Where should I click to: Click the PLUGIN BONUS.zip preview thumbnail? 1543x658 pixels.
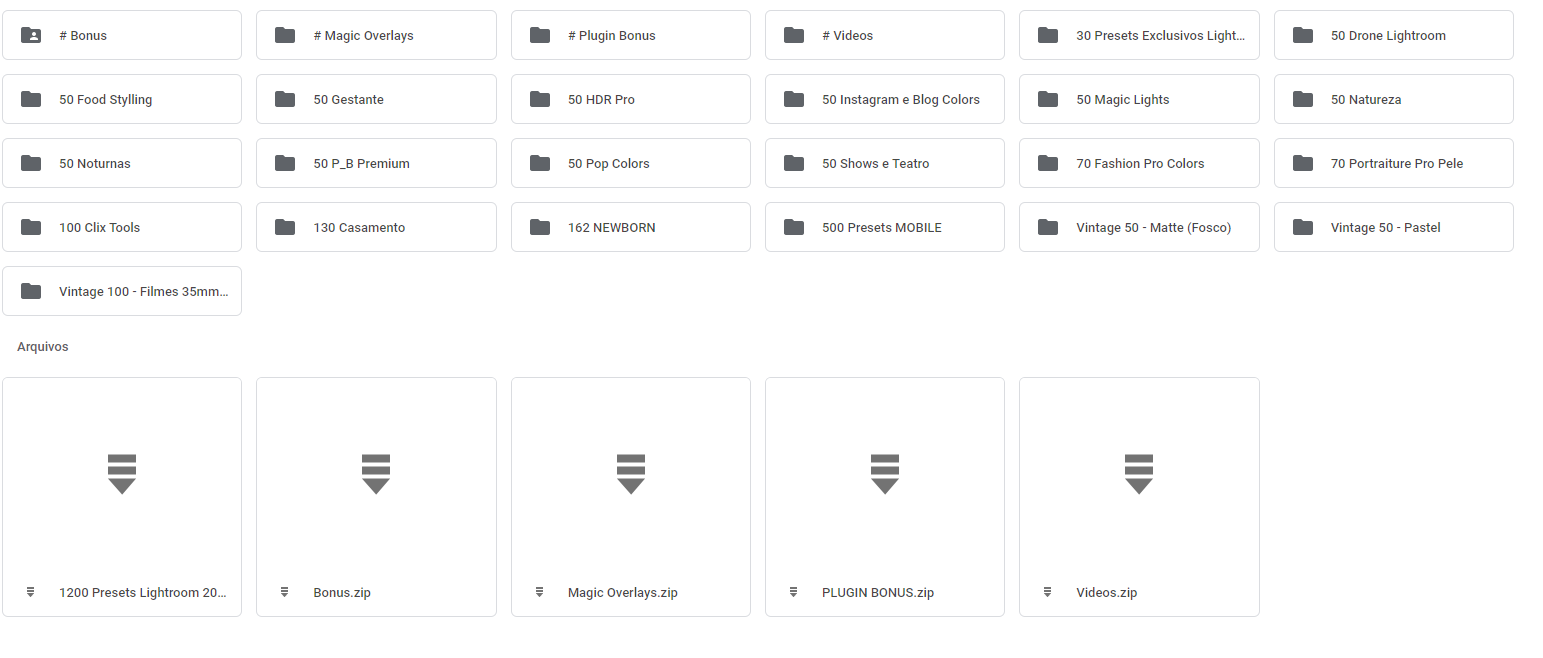click(884, 473)
